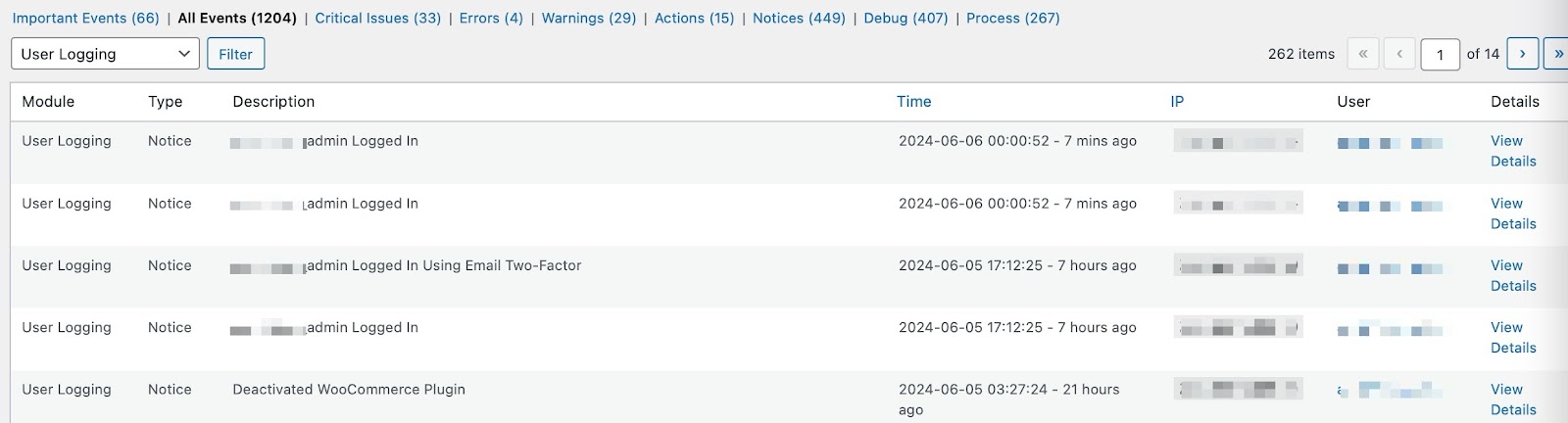Select the All Events (1204) tab
Viewport: 1568px width, 423px height.
(x=236, y=18)
